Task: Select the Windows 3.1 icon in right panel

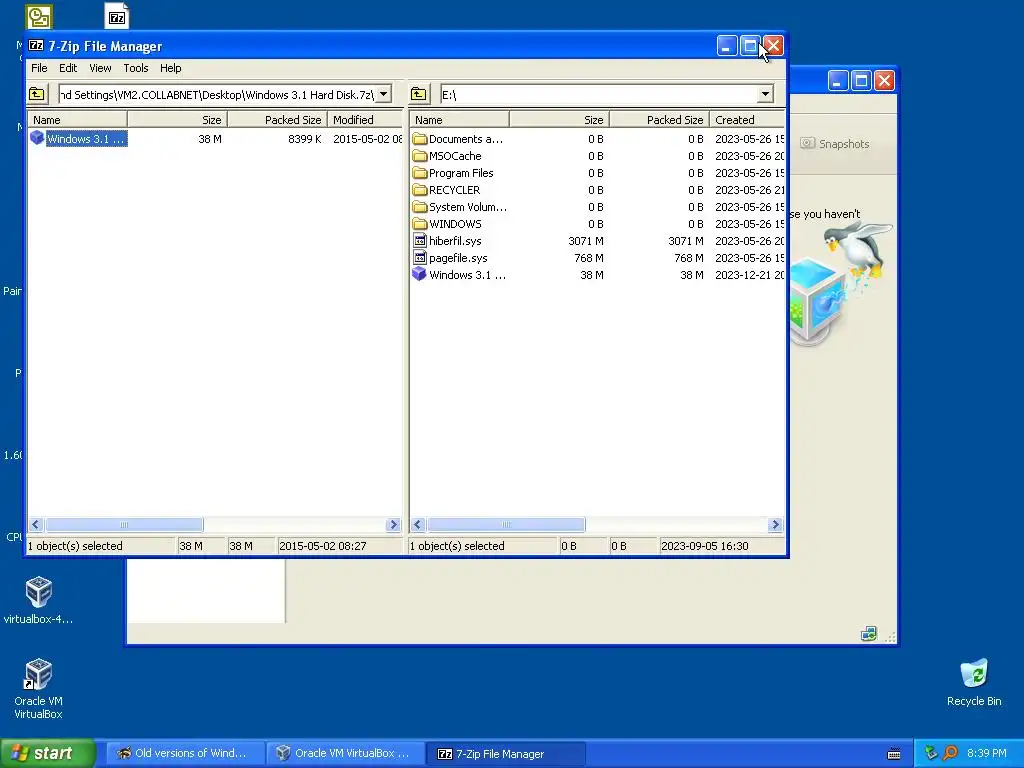Action: pyautogui.click(x=420, y=275)
